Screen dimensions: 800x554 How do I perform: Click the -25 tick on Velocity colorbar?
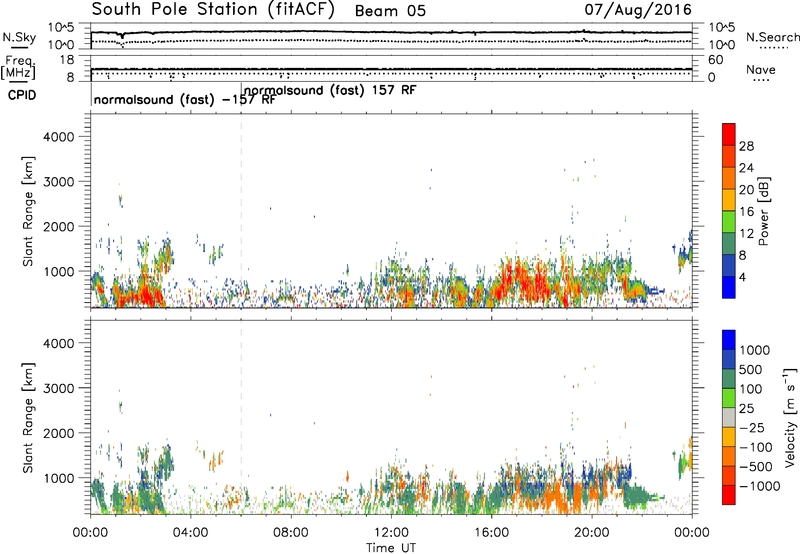tap(751, 428)
